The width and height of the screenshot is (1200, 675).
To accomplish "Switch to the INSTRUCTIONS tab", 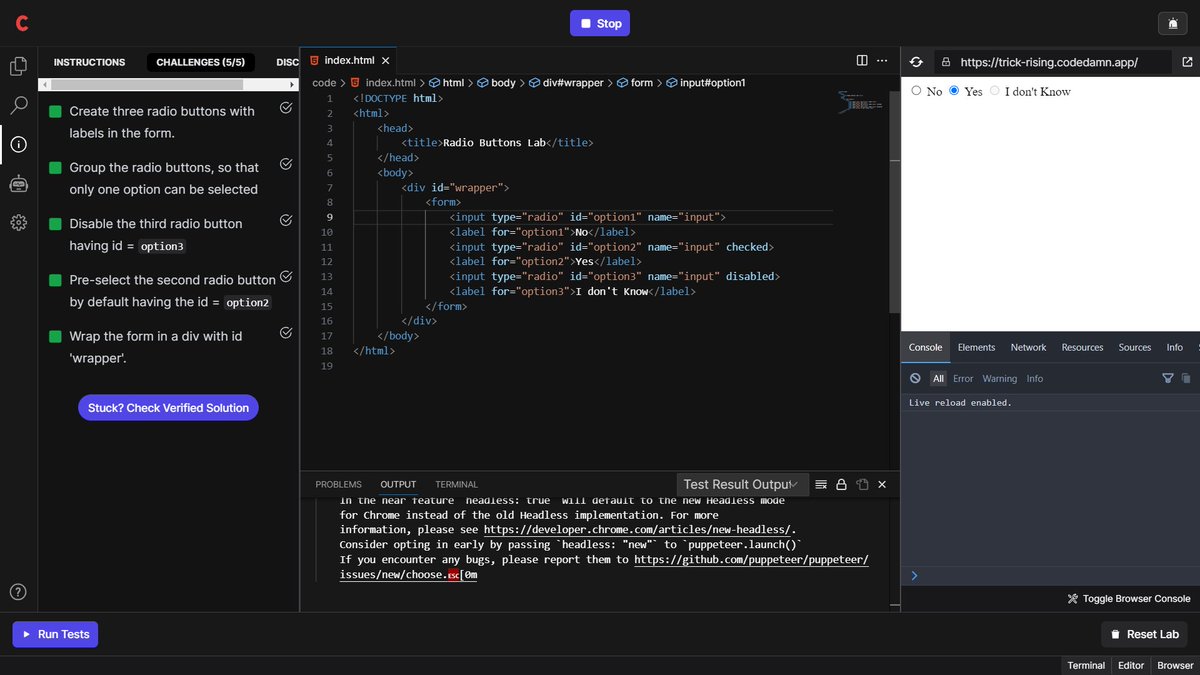I will pyautogui.click(x=89, y=62).
